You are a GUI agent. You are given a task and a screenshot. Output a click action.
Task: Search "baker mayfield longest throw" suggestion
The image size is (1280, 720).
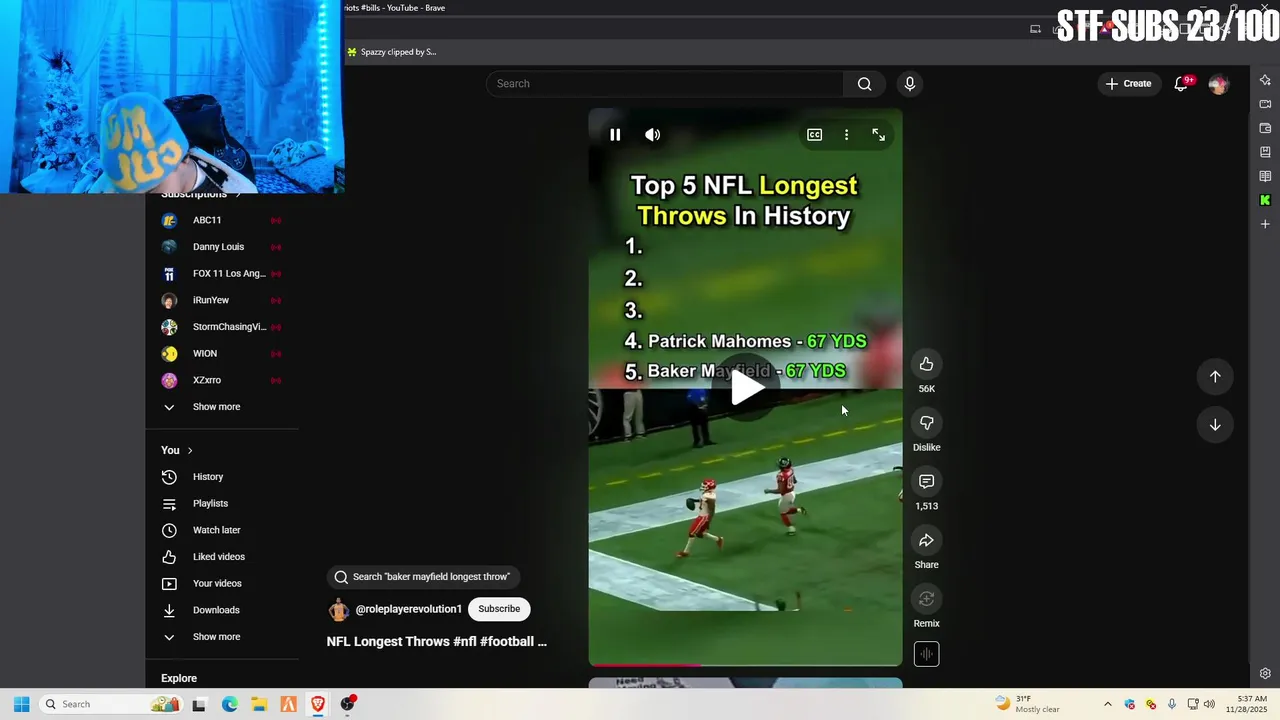click(x=422, y=577)
